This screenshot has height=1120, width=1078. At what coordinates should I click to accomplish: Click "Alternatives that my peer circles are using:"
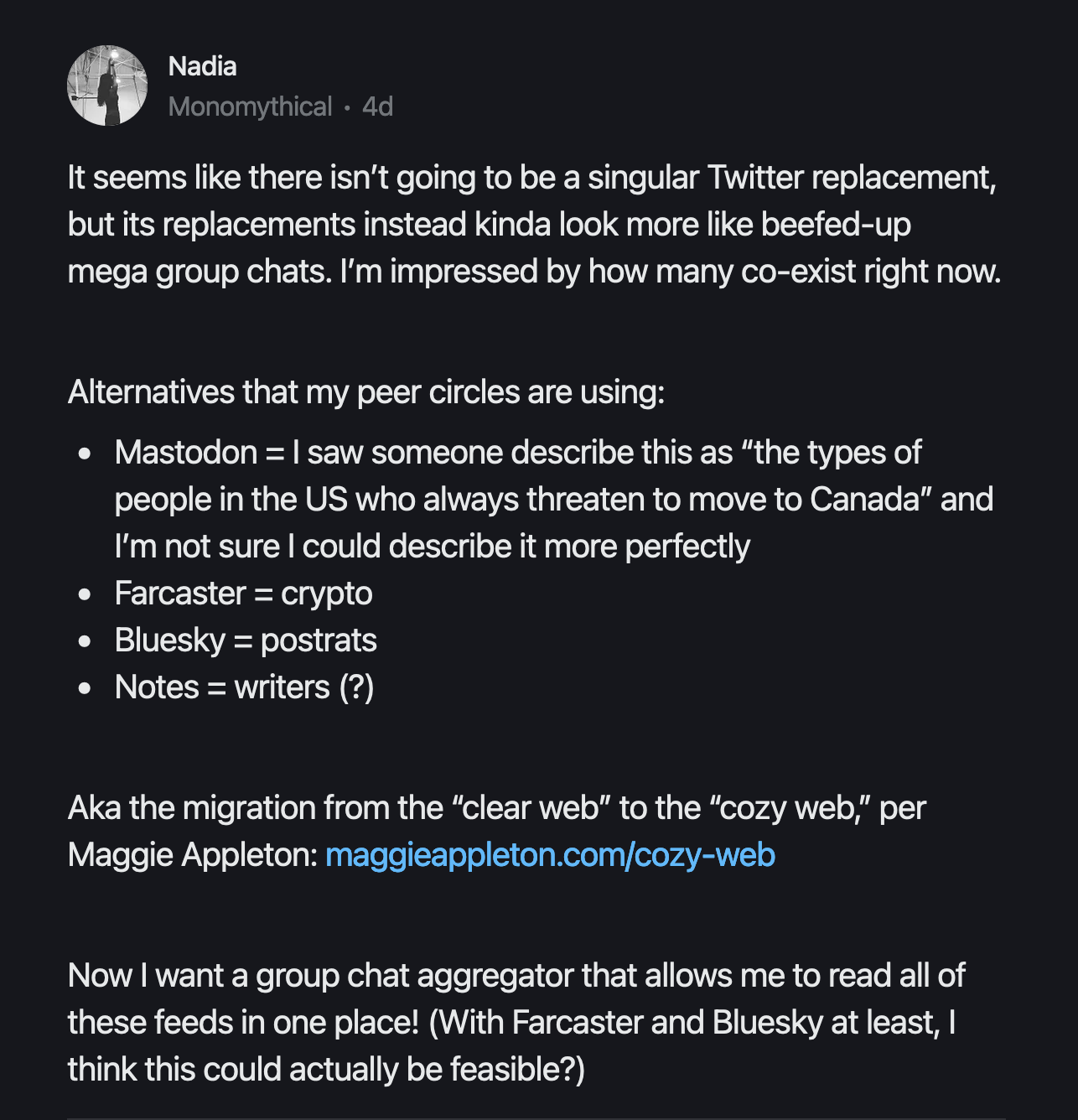(366, 392)
